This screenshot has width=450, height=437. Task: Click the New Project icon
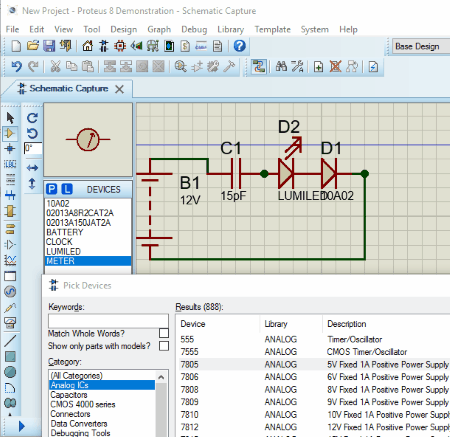[x=16, y=46]
